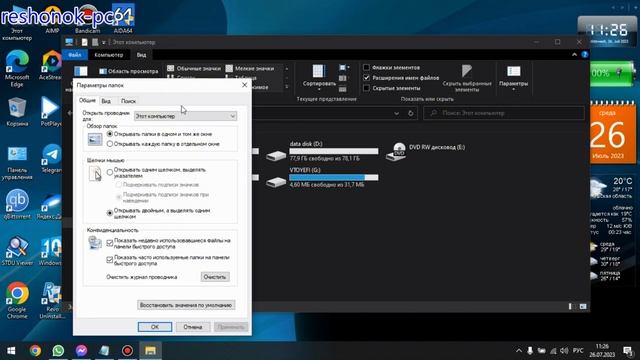Open Панель управления desktop icon
640x360 pixels.
pos(17,162)
